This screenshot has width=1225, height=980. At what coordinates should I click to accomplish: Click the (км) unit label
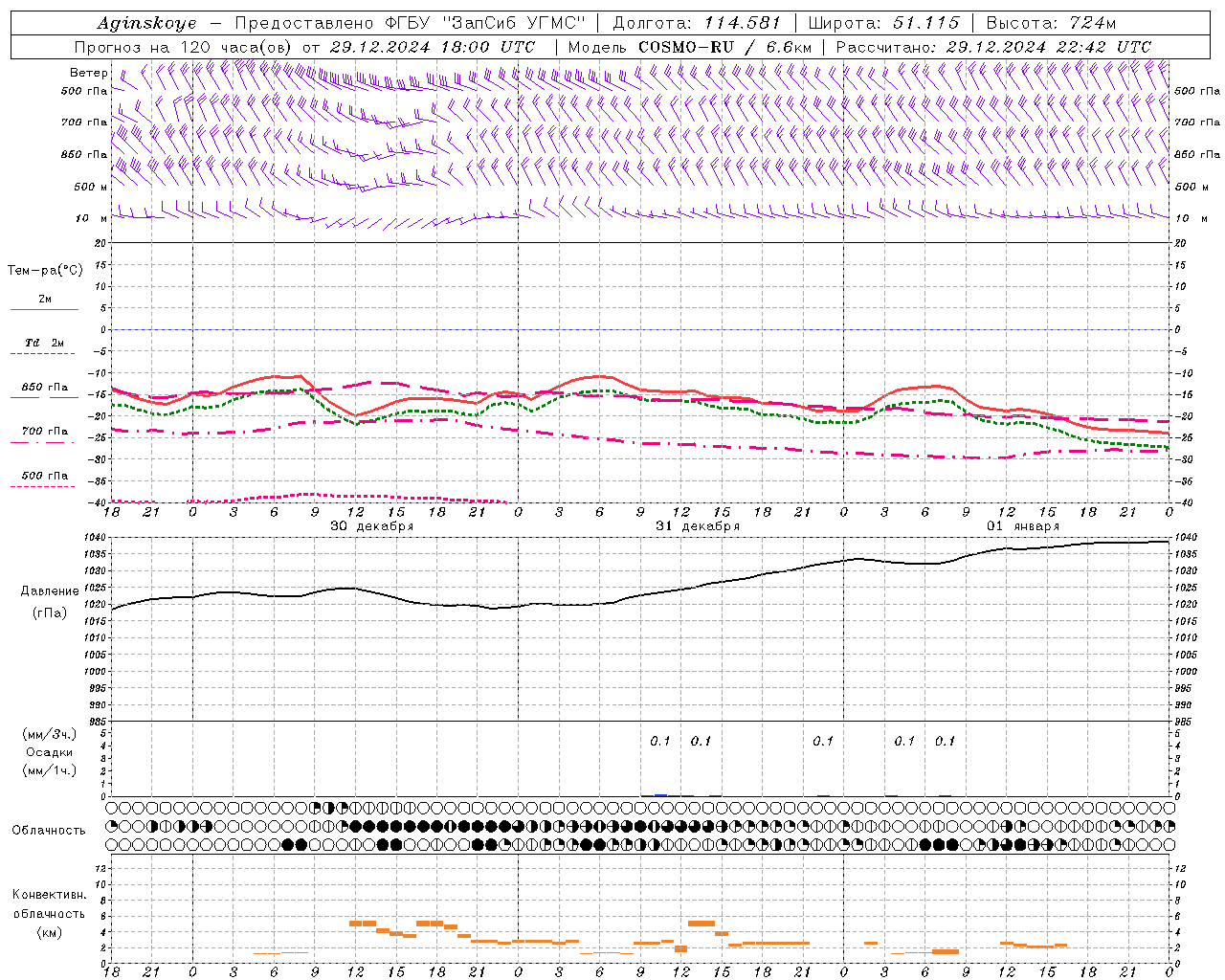pyautogui.click(x=50, y=932)
